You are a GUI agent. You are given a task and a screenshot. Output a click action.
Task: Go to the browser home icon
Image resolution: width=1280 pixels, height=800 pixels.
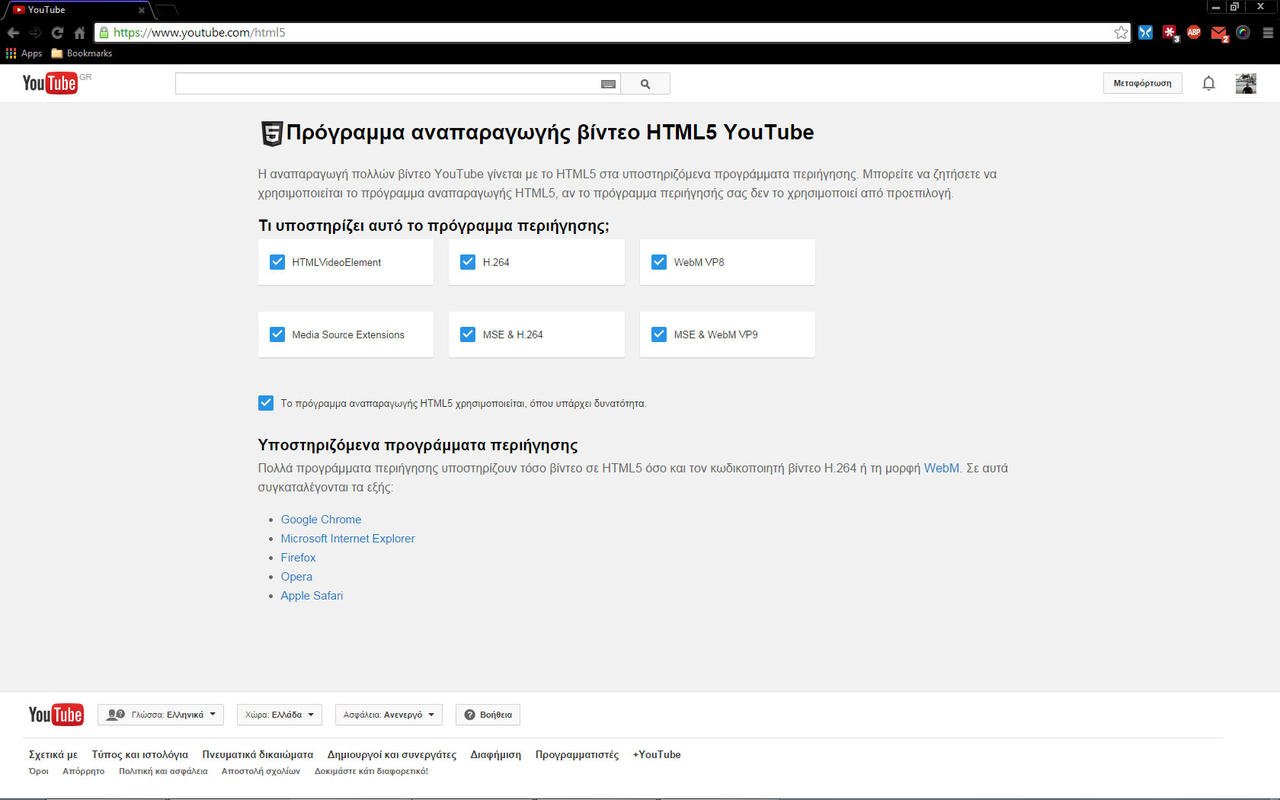pos(80,32)
